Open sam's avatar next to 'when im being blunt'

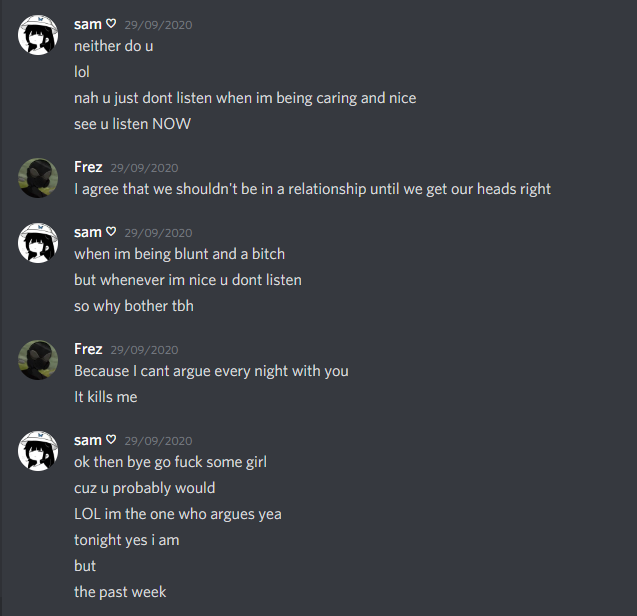[x=38, y=243]
